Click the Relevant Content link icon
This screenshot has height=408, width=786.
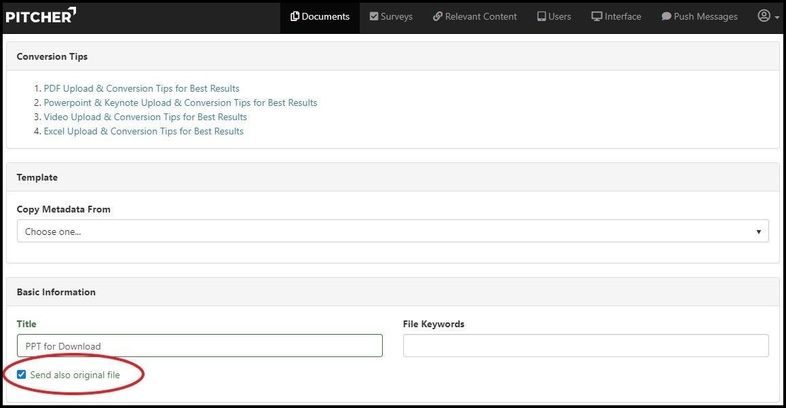click(437, 17)
